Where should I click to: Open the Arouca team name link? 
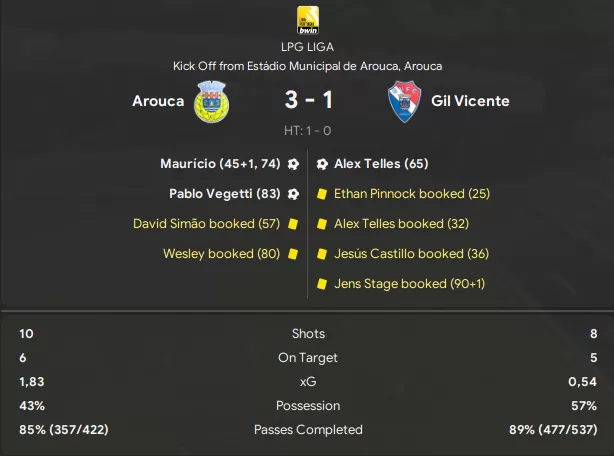pyautogui.click(x=158, y=101)
